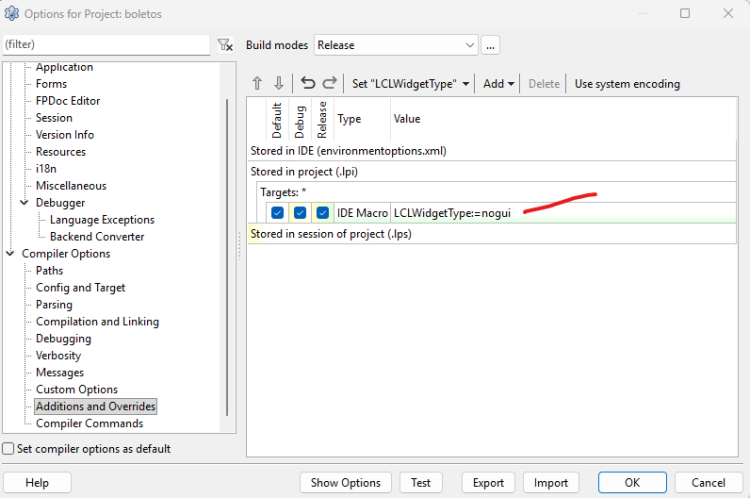
Task: Click the Test button
Action: point(420,483)
